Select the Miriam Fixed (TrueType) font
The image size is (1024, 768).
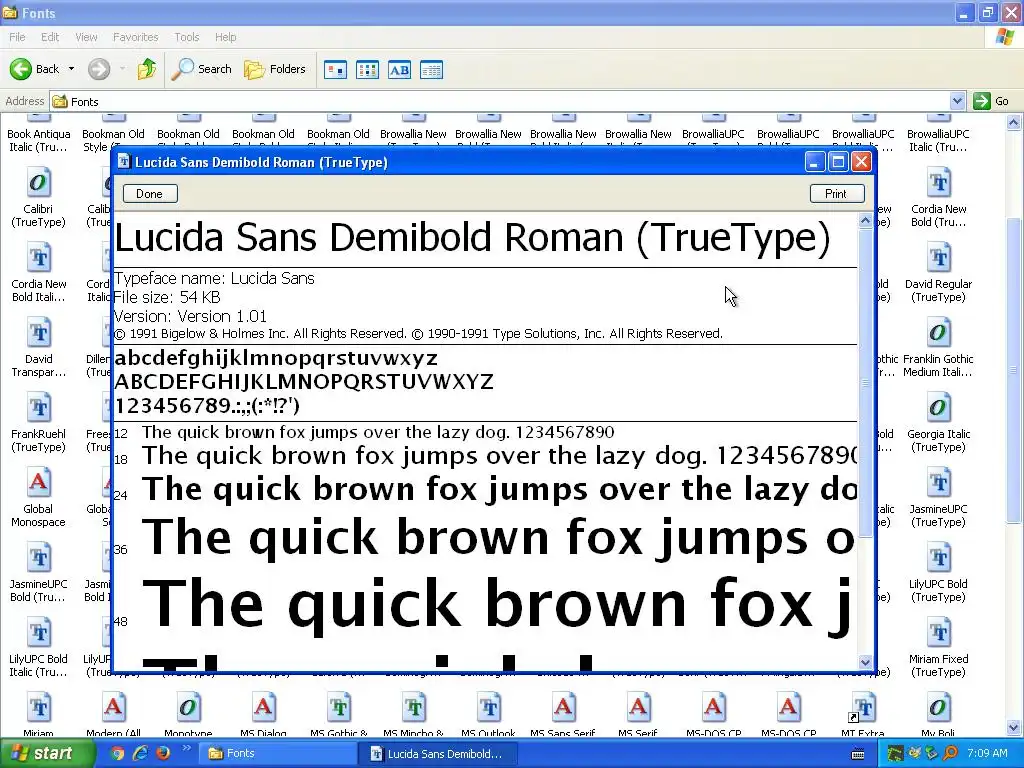pos(938,633)
